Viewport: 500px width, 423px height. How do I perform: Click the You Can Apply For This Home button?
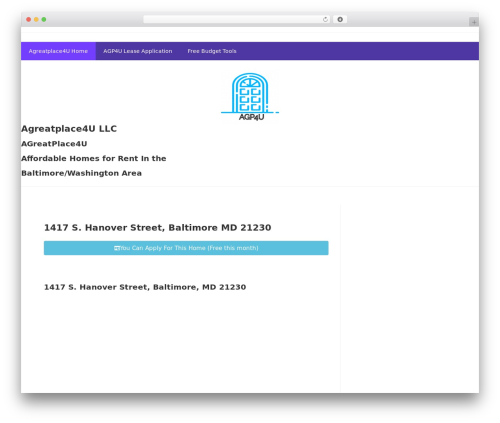(186, 248)
